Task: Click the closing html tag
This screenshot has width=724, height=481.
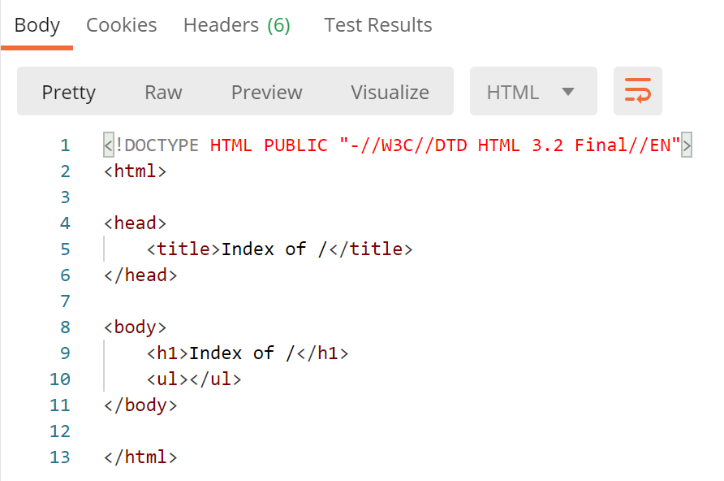Action: tap(140, 458)
